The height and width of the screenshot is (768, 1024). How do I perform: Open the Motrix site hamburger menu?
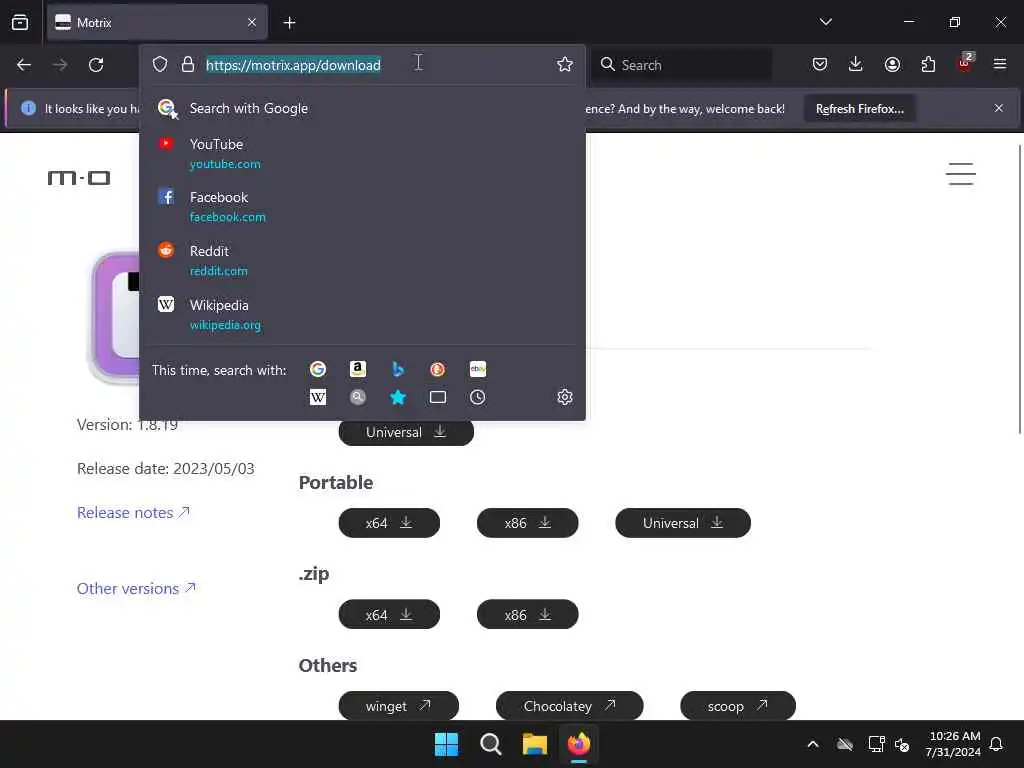pos(961,174)
